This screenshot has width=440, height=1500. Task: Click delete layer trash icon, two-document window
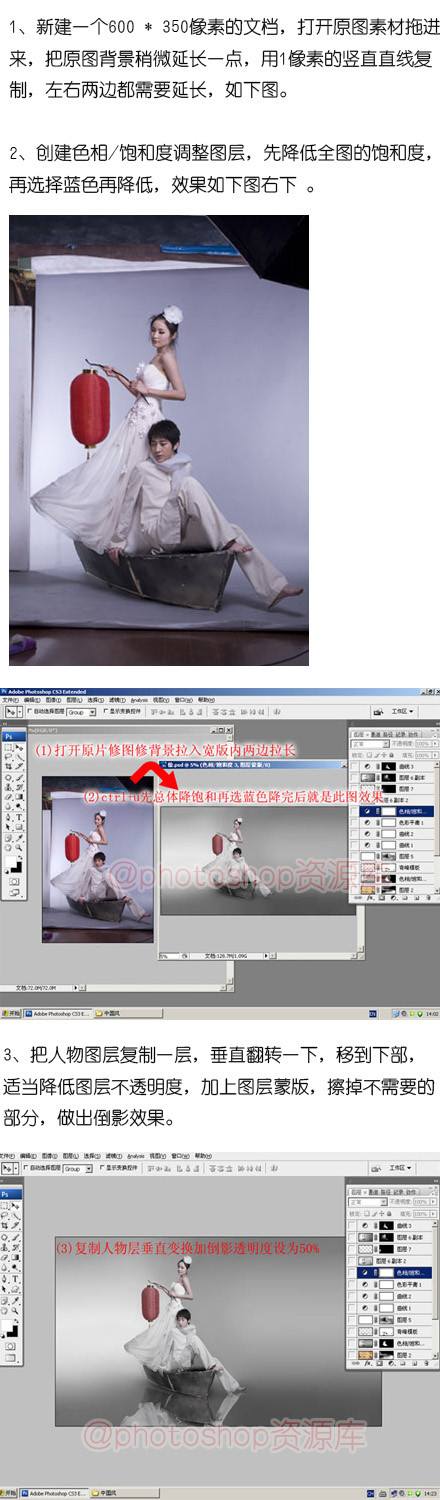(x=427, y=897)
